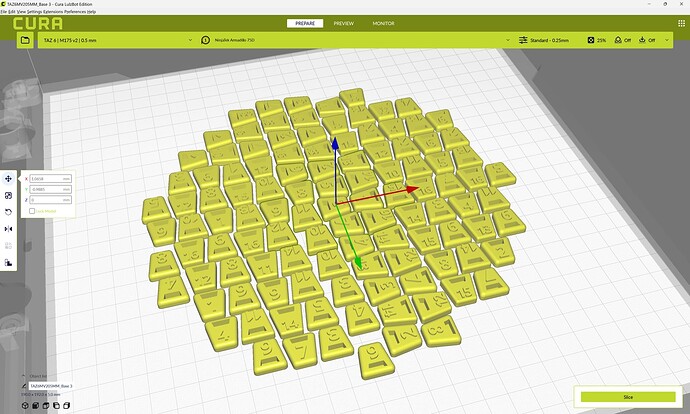
Task: Click the extruder 1 material icon
Action: pos(206,40)
